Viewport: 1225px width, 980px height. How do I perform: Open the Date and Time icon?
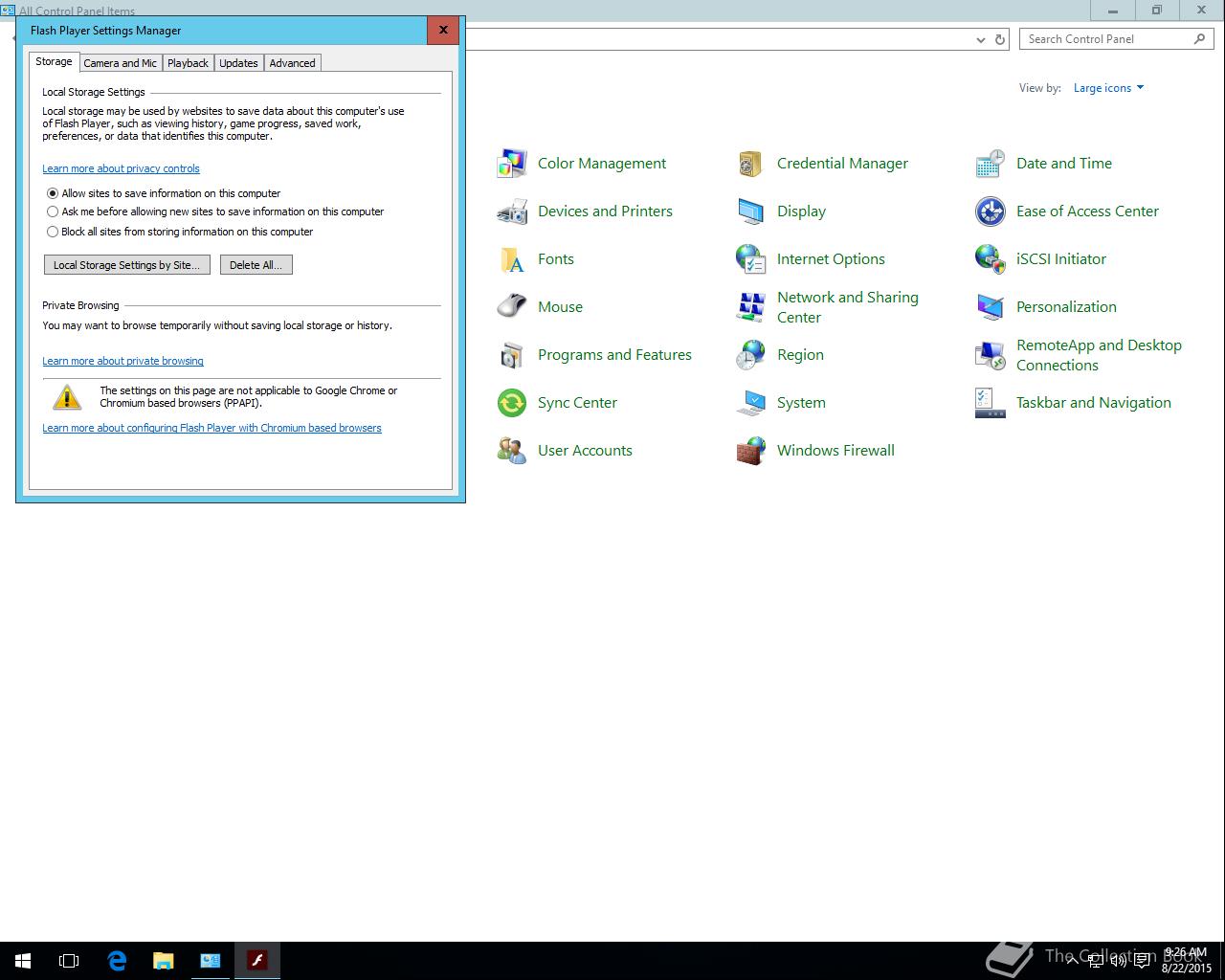[991, 164]
